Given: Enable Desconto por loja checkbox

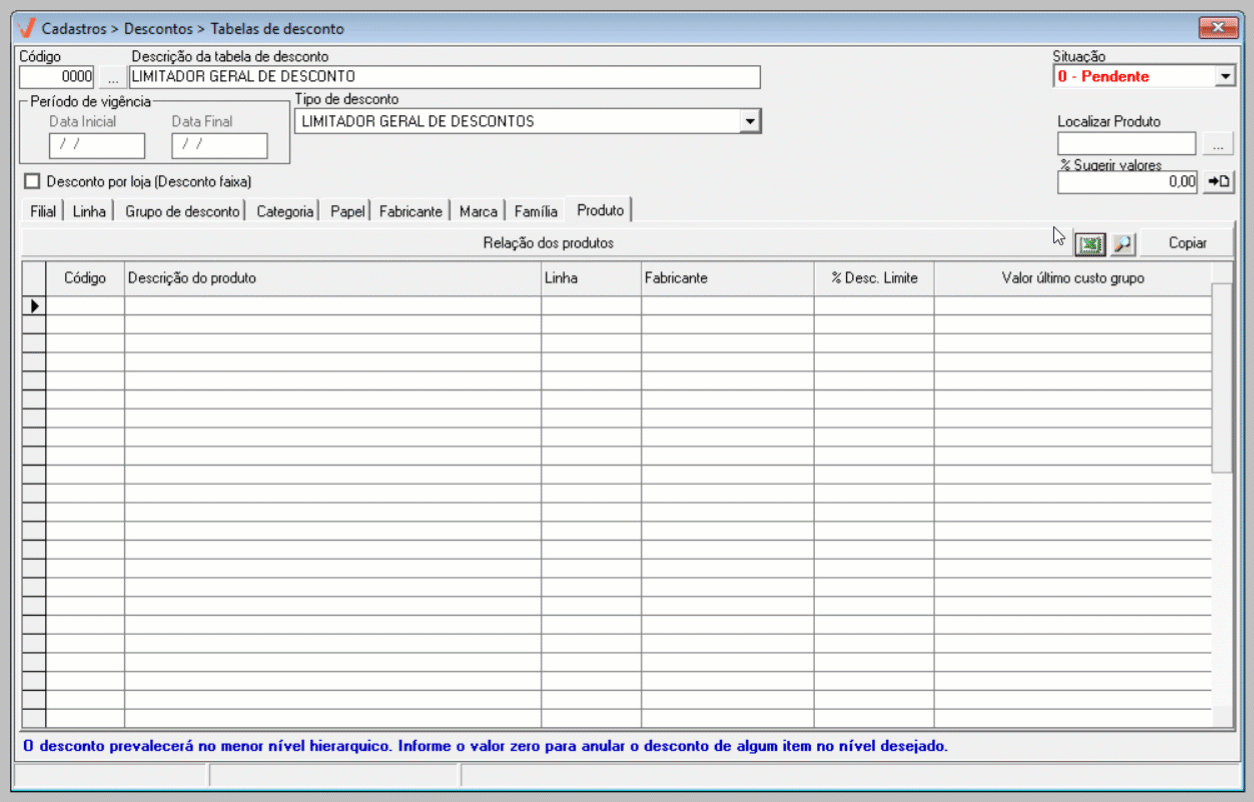Looking at the screenshot, I should point(32,182).
